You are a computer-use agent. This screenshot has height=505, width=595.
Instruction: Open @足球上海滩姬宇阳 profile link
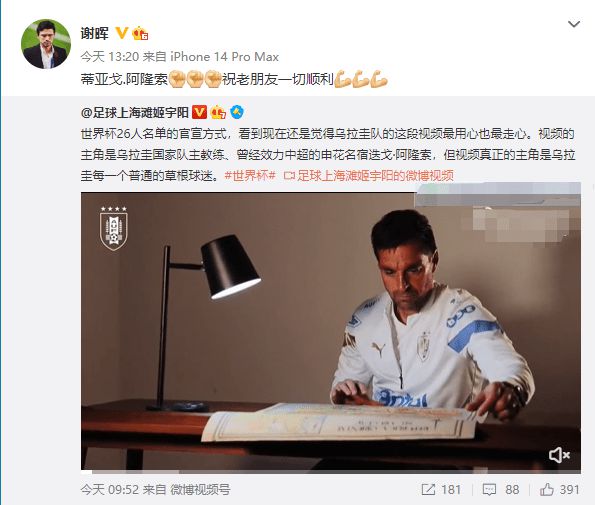(x=135, y=112)
